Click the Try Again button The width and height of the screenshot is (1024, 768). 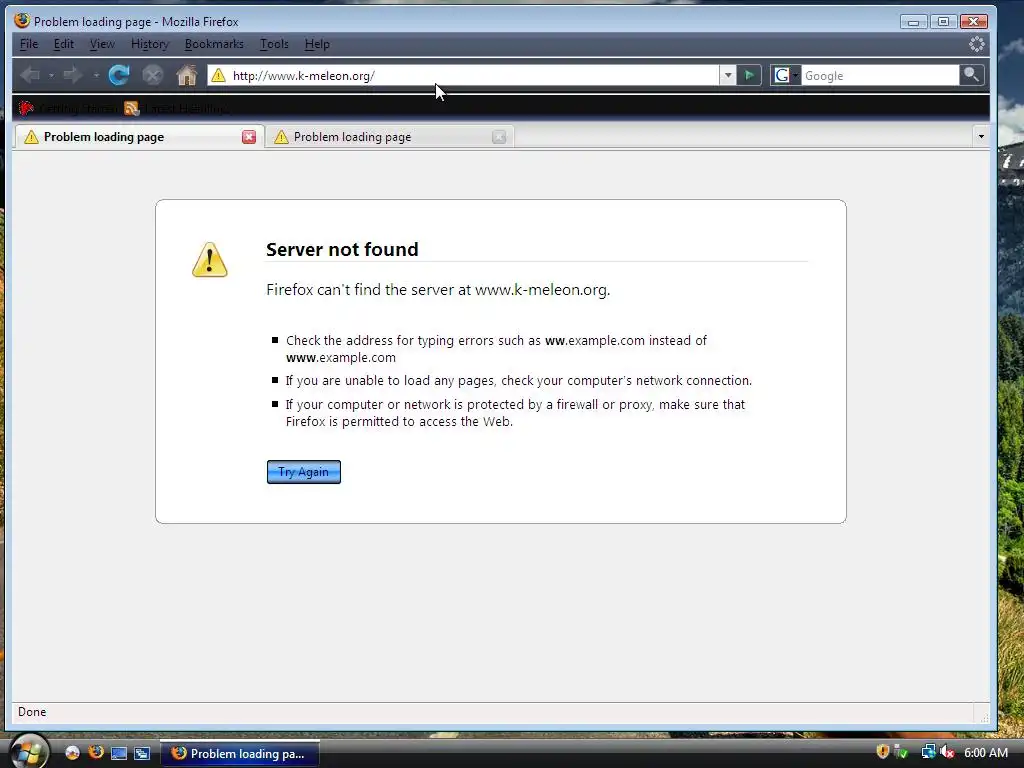click(304, 472)
